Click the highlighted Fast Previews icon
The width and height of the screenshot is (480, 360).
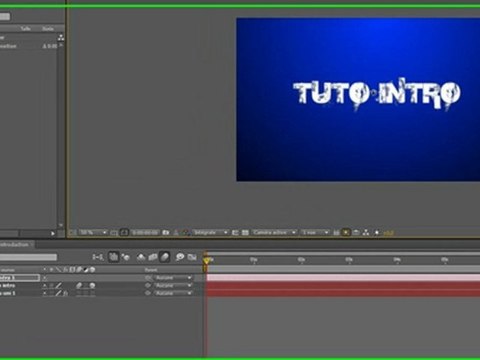pos(346,232)
